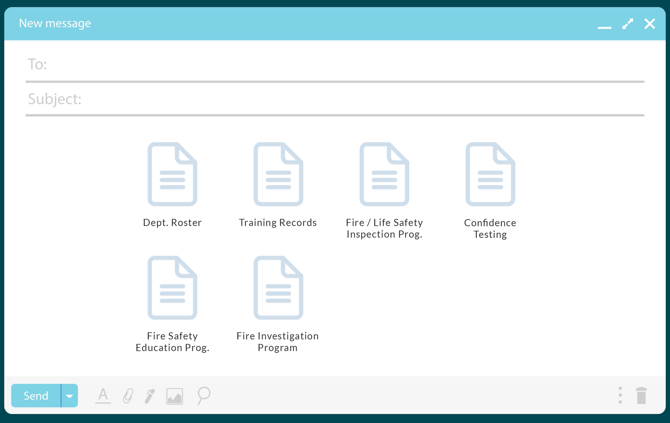Screen dimensions: 670x423
Task: Close the New message window
Action: [x=650, y=24]
